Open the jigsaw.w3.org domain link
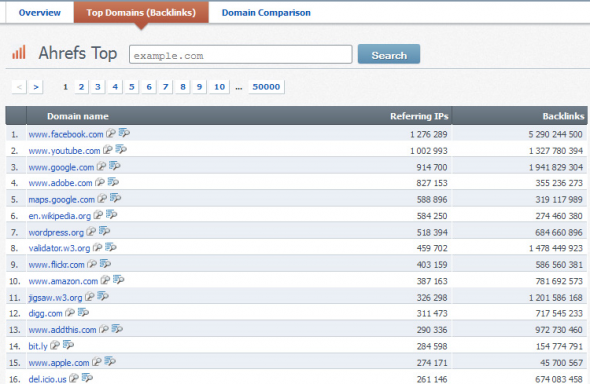Image resolution: width=590 pixels, height=384 pixels. tap(55, 297)
